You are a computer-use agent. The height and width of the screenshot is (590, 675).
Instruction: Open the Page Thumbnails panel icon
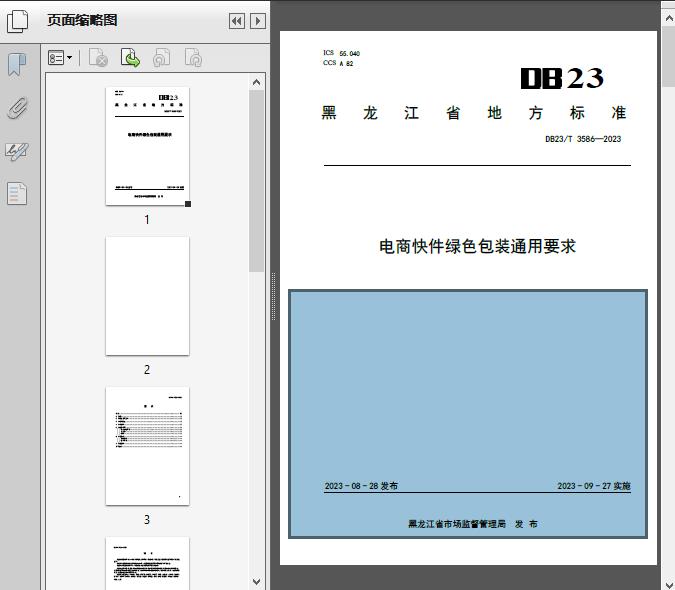coord(18,20)
